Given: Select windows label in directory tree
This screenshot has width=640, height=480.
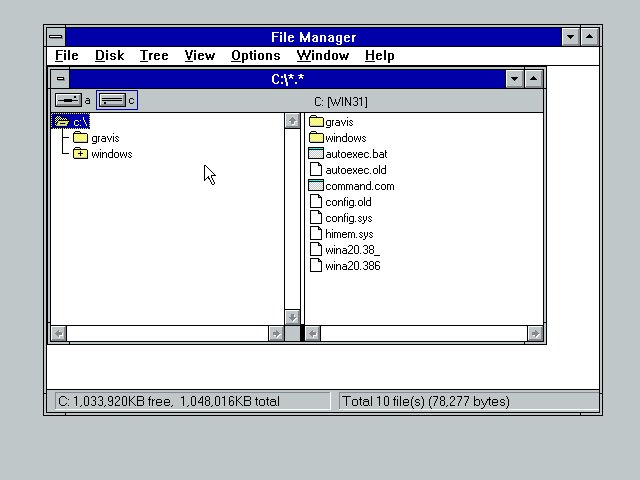Looking at the screenshot, I should click(x=112, y=154).
